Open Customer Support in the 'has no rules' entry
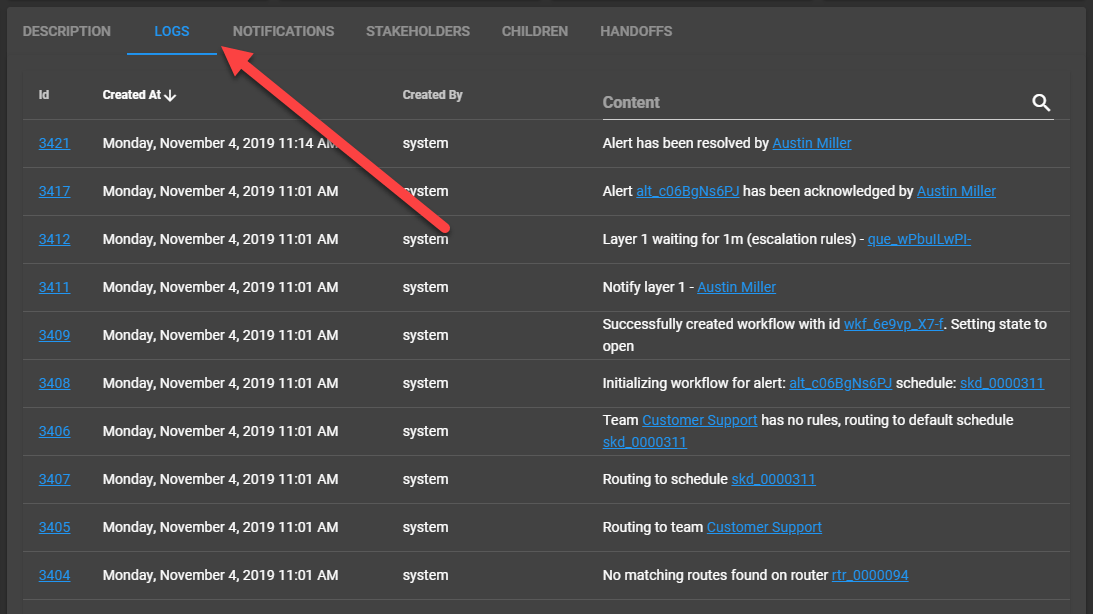Image resolution: width=1093 pixels, height=614 pixels. tap(700, 421)
